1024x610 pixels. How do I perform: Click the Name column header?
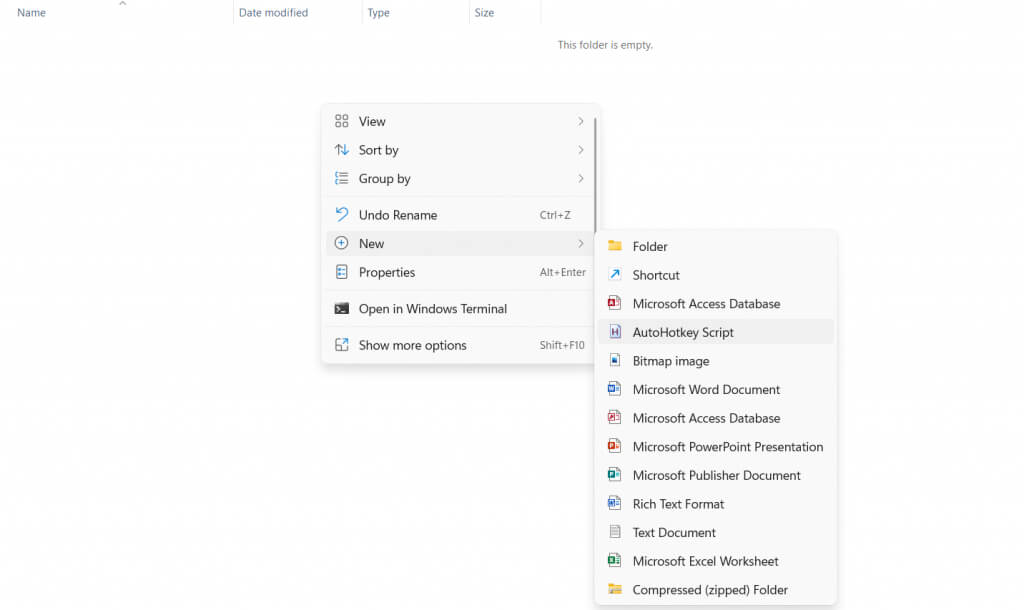click(x=32, y=13)
